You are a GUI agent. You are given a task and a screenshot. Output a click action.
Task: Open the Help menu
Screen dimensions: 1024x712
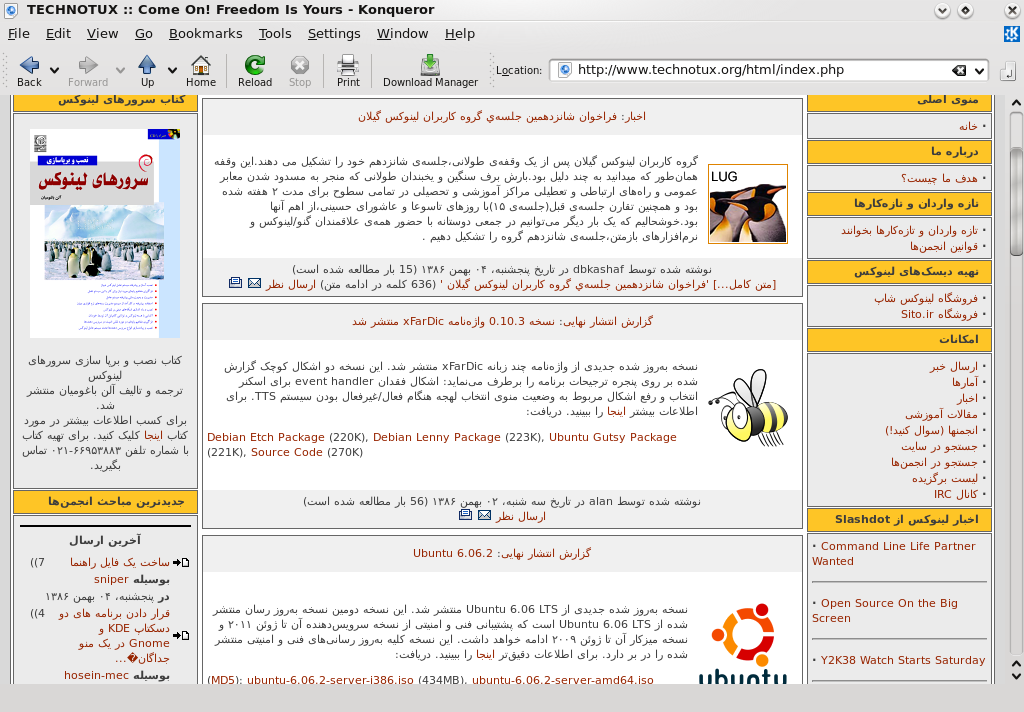pos(460,33)
